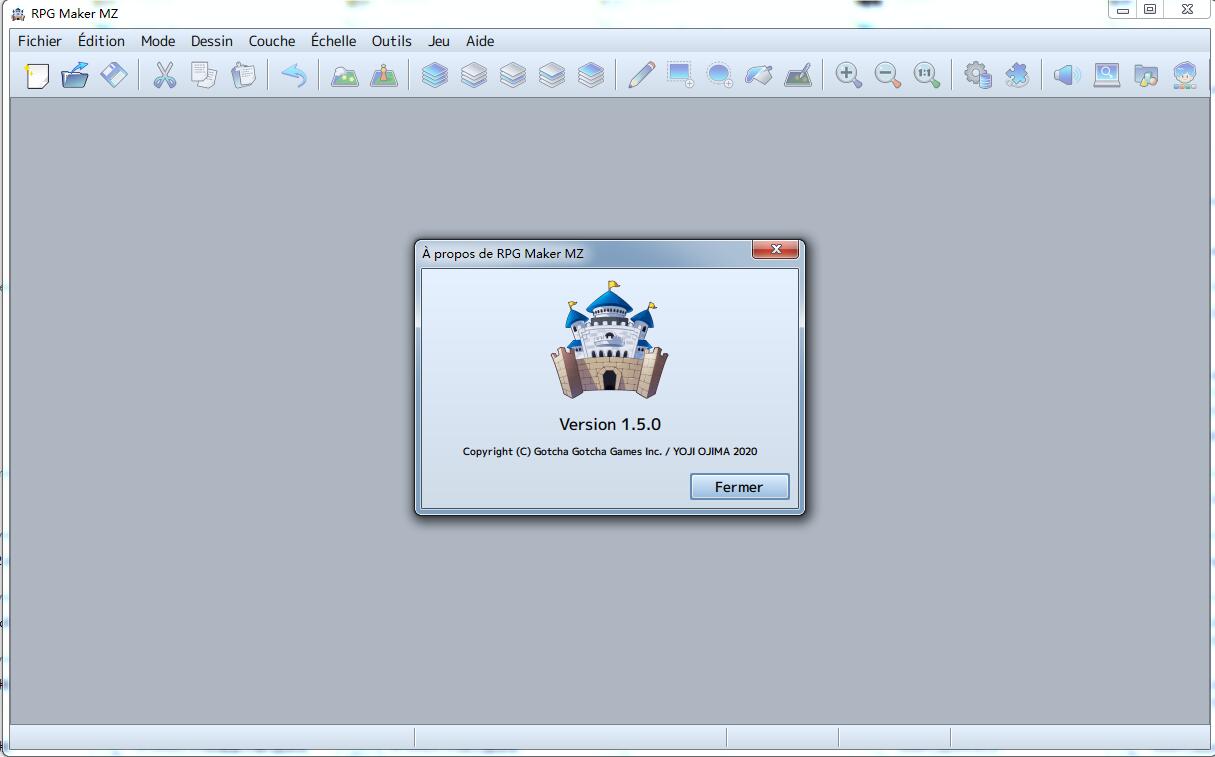Image resolution: width=1215 pixels, height=757 pixels.
Task: Open the Plugin Manager puzzle icon
Action: [x=1016, y=75]
